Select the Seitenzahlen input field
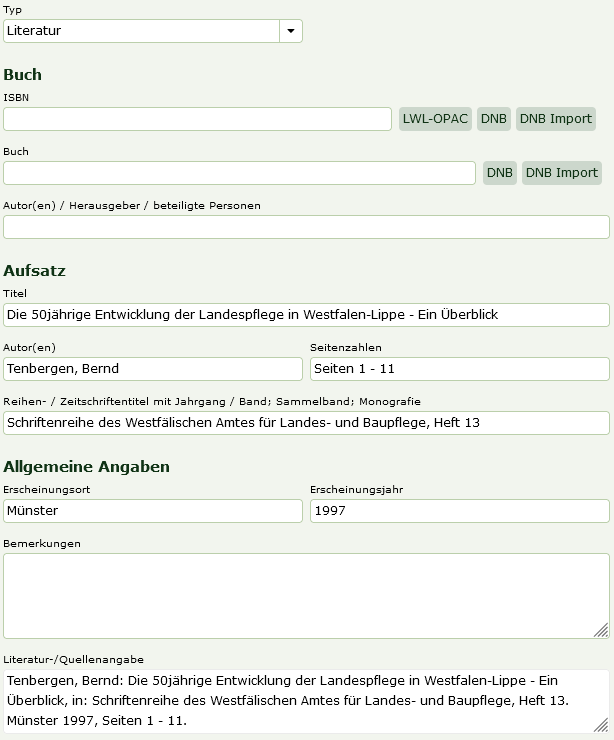 coord(459,369)
